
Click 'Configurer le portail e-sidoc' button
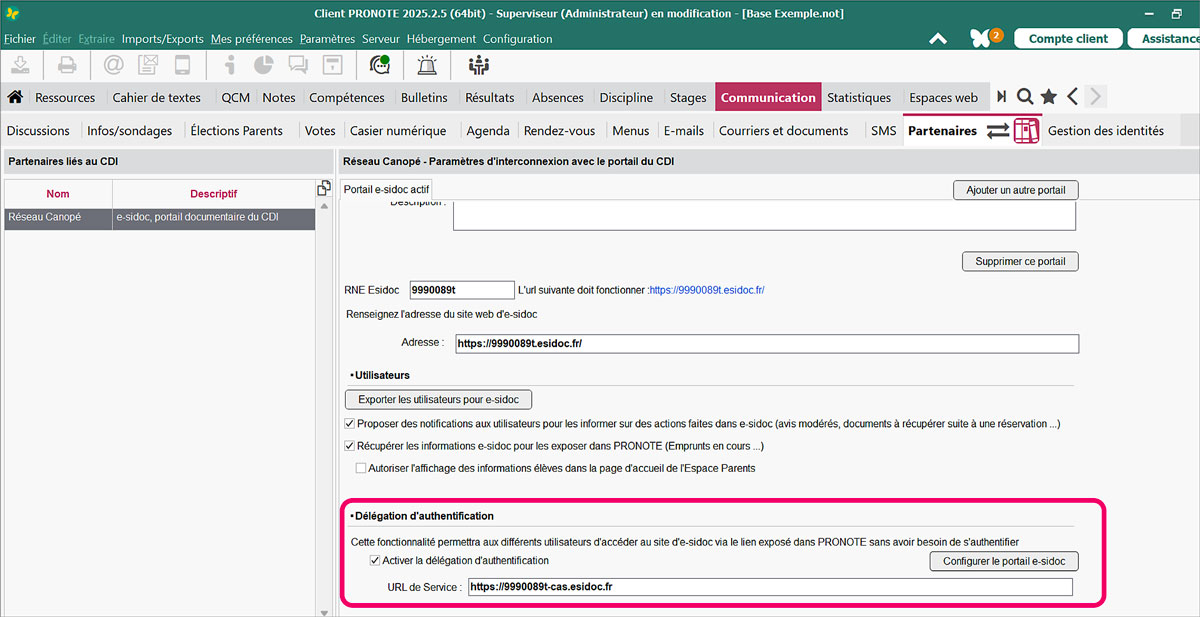pos(1004,561)
